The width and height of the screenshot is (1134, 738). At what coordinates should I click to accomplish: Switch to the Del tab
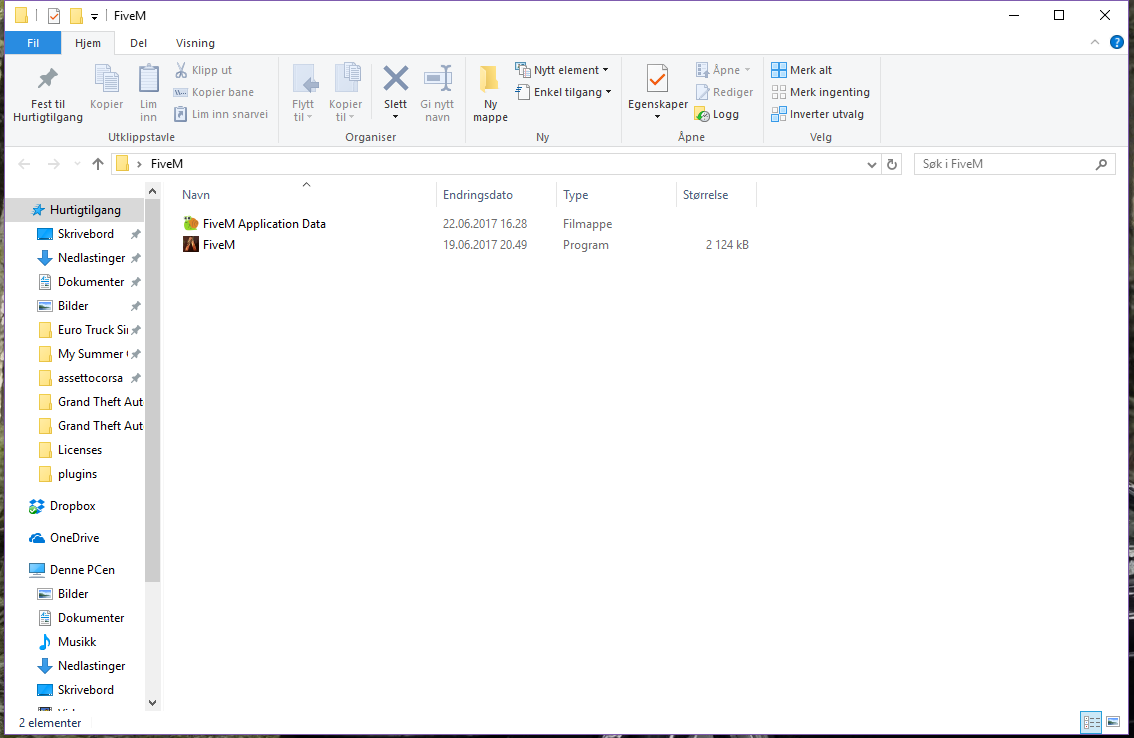pyautogui.click(x=139, y=43)
